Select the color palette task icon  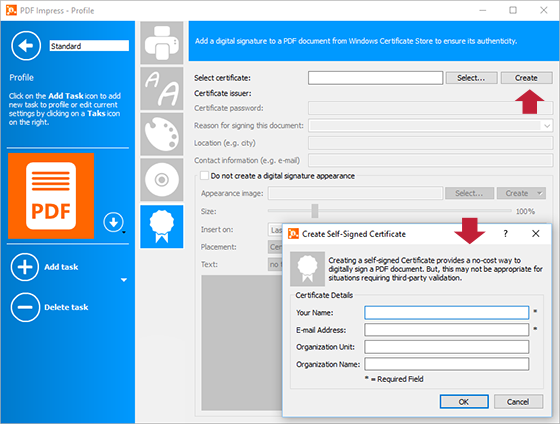tap(162, 134)
